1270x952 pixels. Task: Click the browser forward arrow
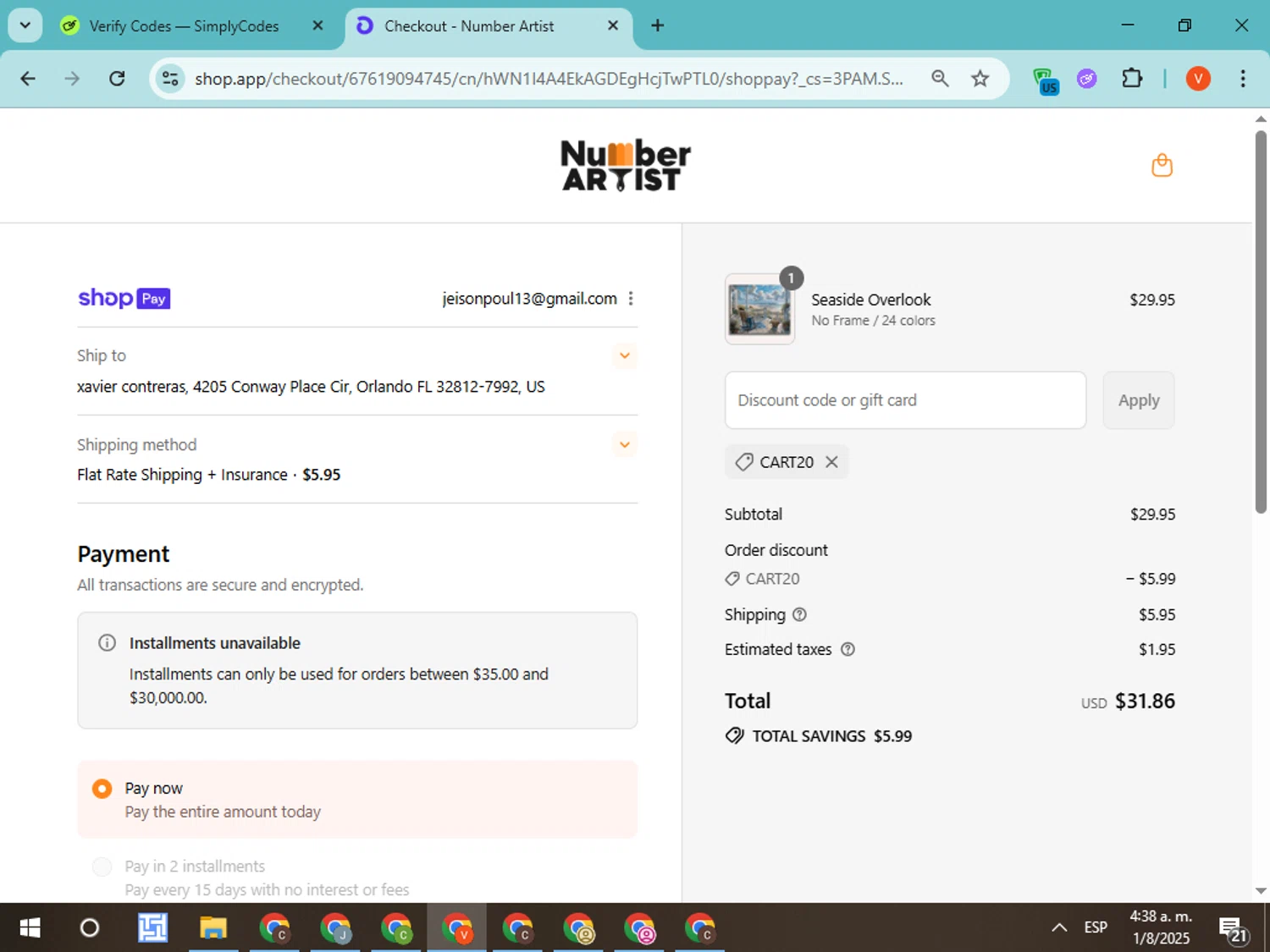click(72, 79)
